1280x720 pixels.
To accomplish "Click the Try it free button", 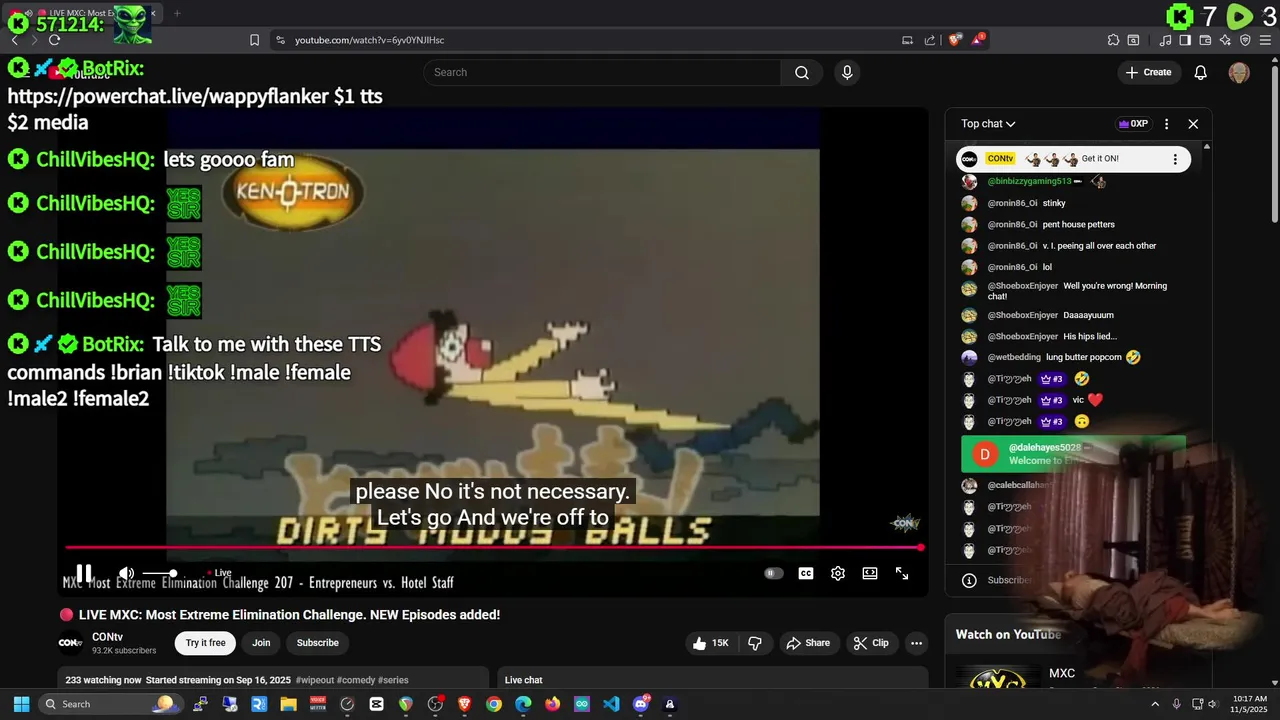I will [205, 643].
